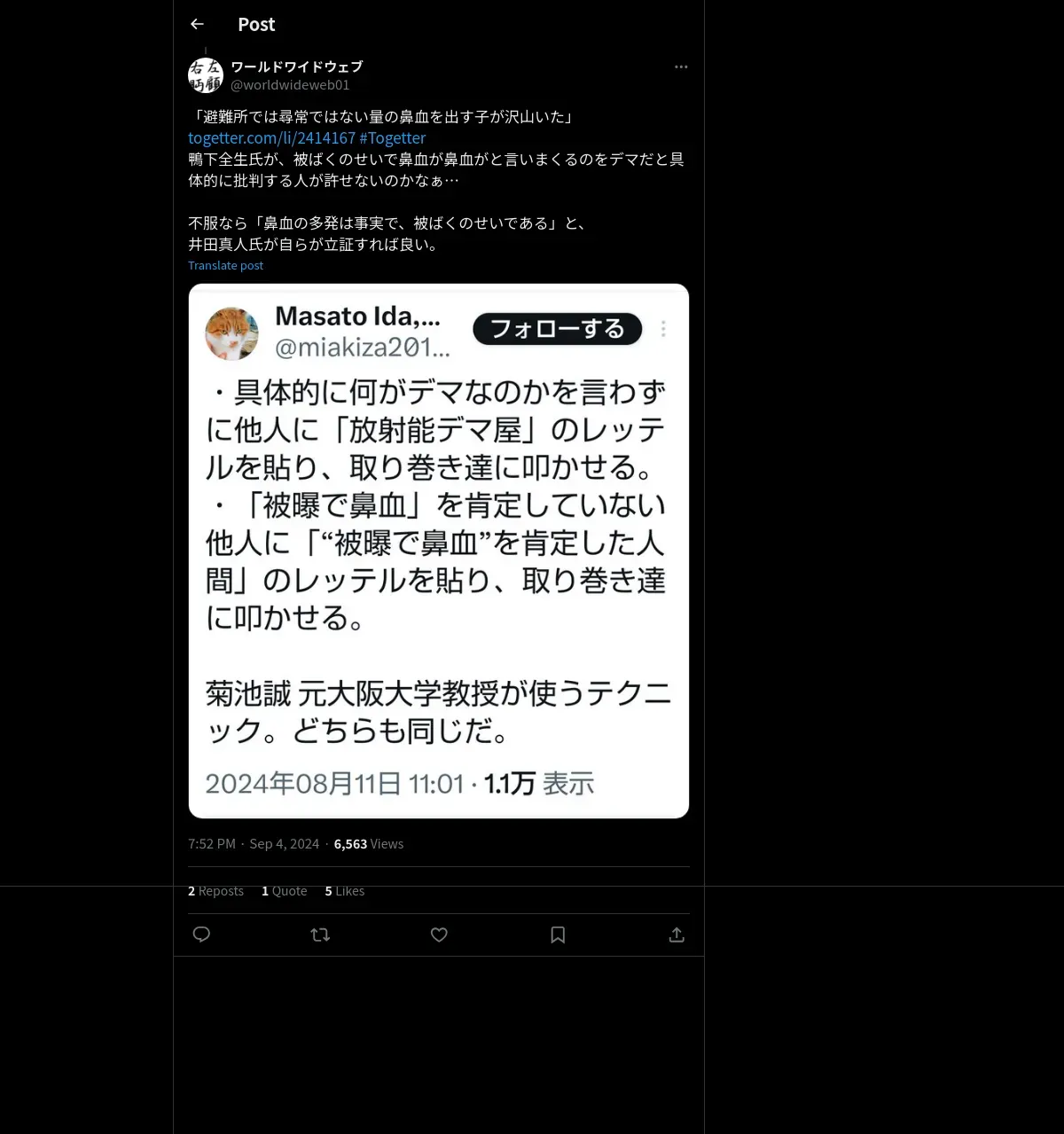Open the share post icon
Viewport: 1064px width, 1134px height.
click(x=677, y=935)
